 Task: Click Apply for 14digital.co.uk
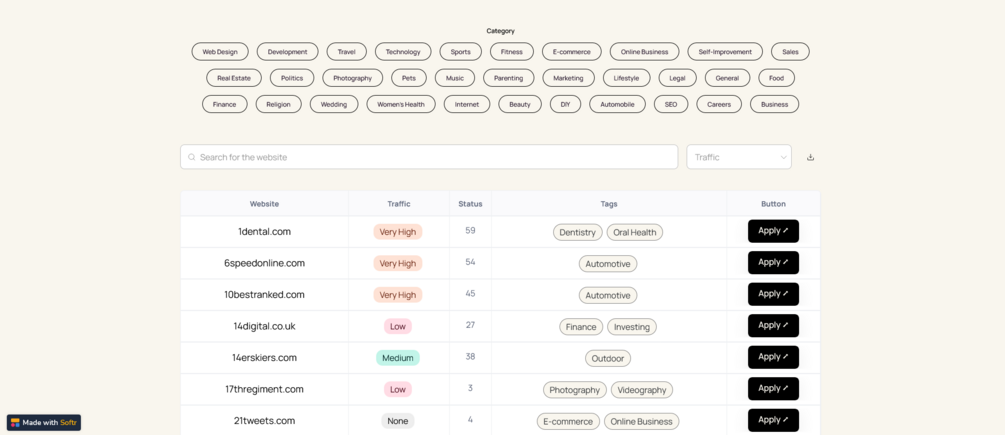point(773,326)
